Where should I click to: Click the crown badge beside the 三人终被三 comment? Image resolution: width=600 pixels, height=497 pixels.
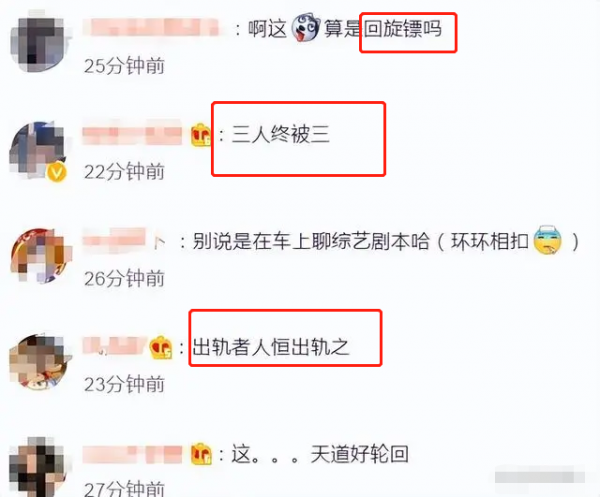[x=201, y=135]
